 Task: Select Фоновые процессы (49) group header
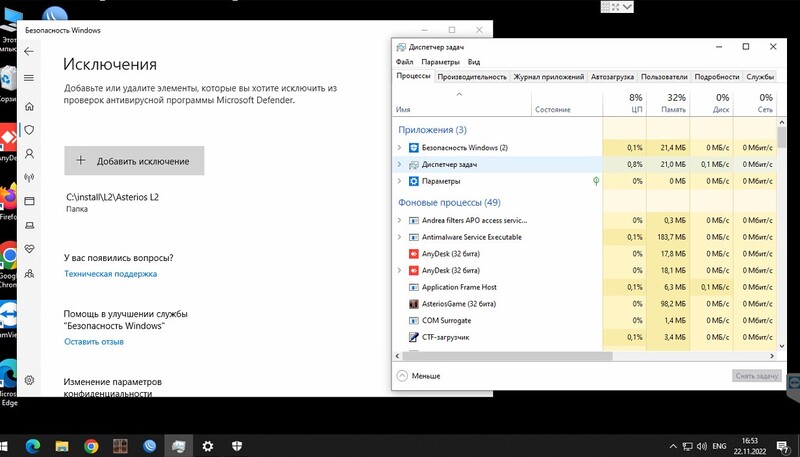[x=449, y=202]
